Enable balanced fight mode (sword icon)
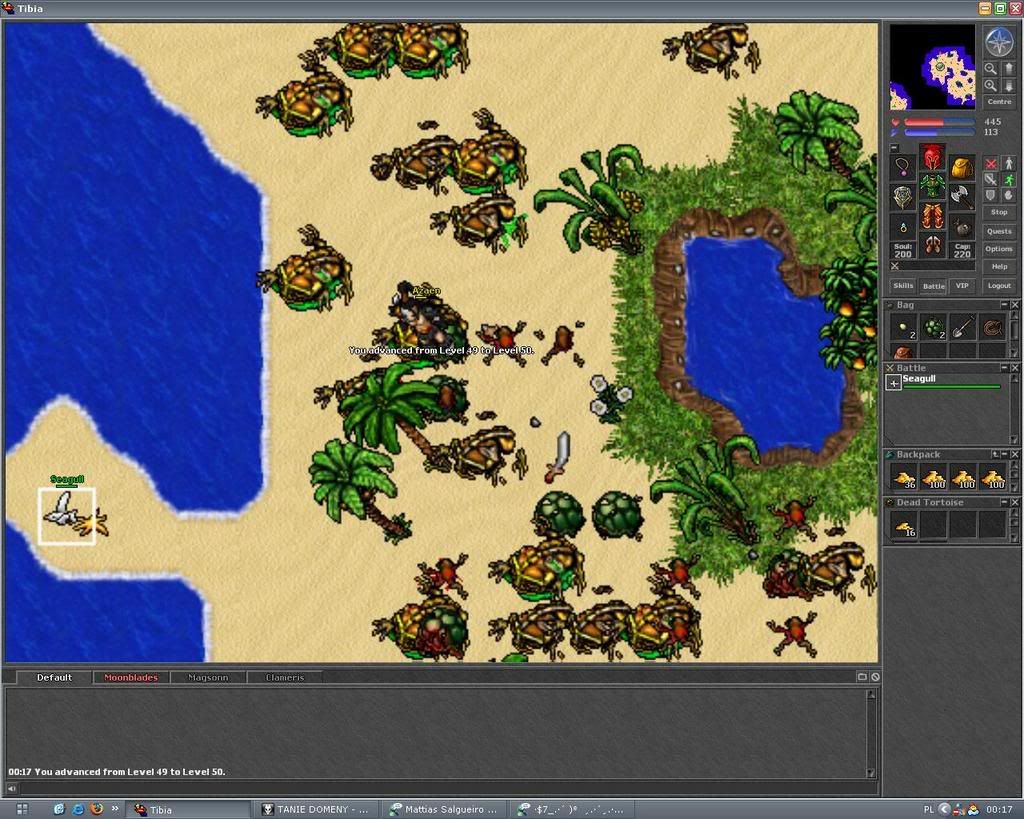The width and height of the screenshot is (1024, 819). point(991,180)
